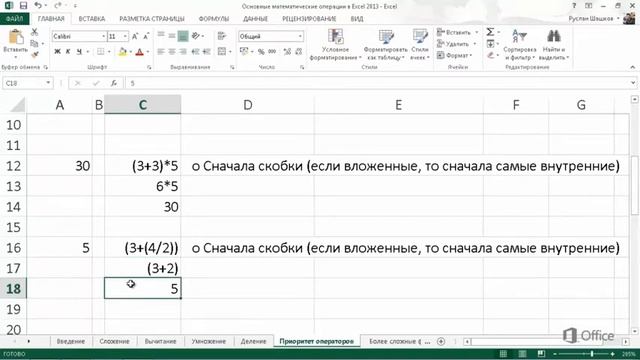Toggle italic (К) formatting
640x360 pixels.
(x=68, y=51)
